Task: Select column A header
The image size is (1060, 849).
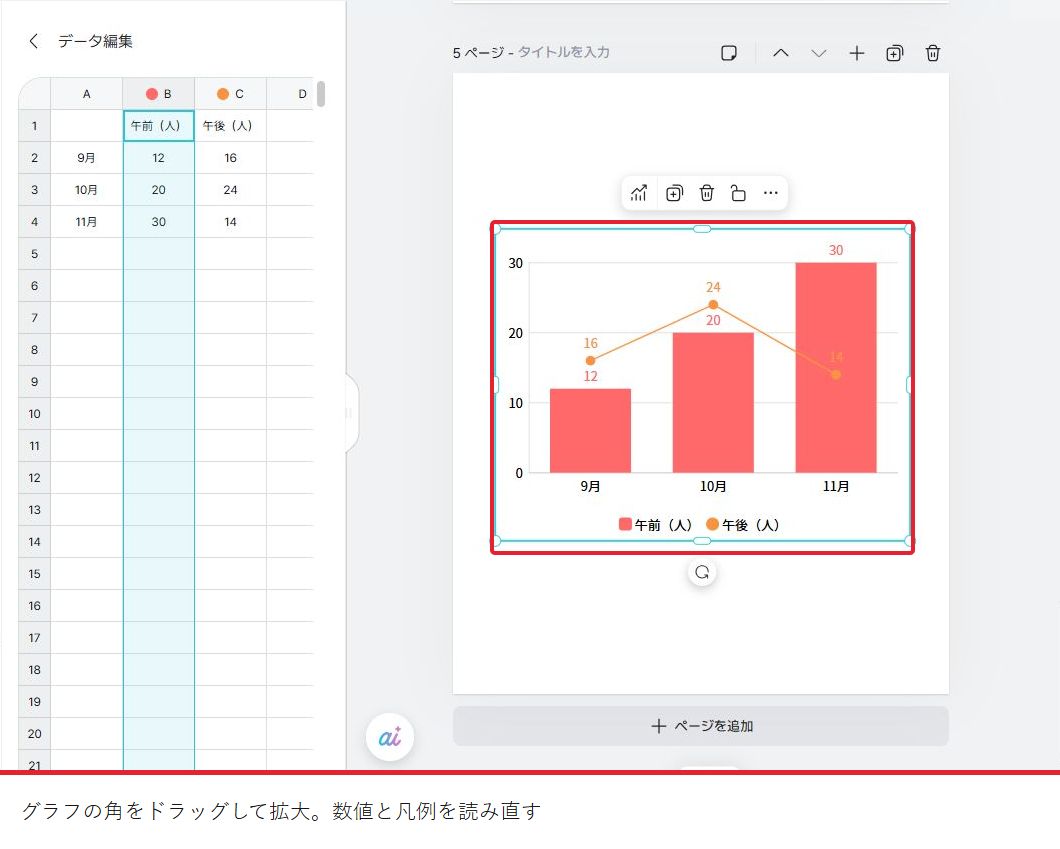Action: 87,94
